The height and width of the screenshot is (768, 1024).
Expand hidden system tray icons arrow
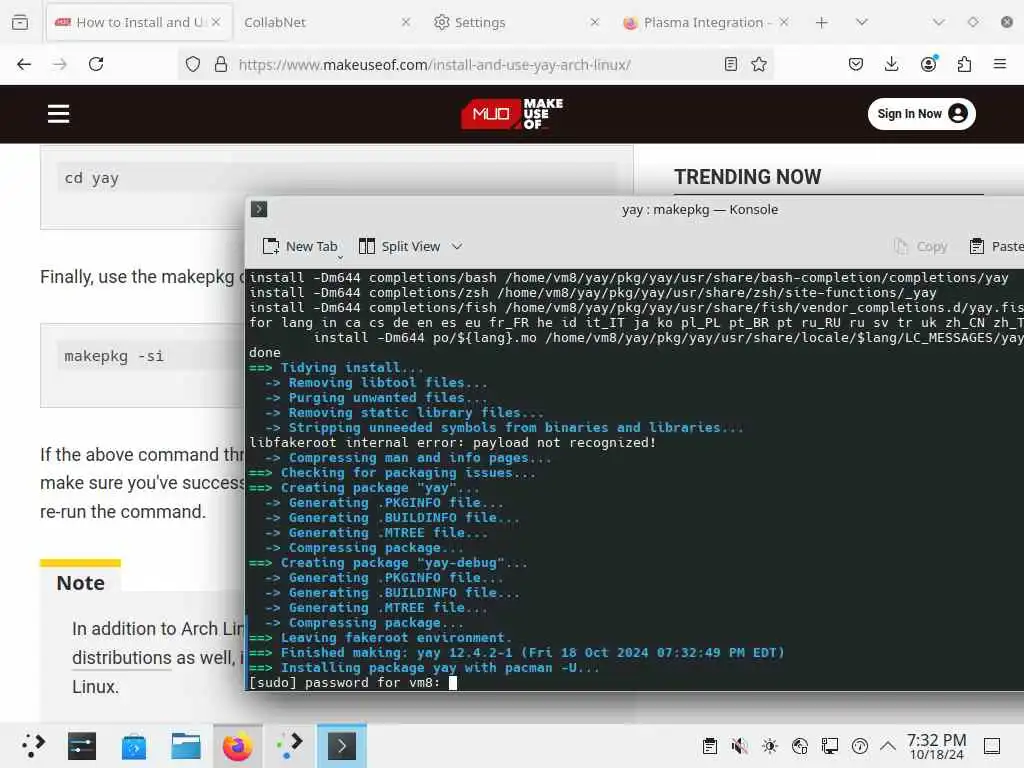tap(888, 746)
